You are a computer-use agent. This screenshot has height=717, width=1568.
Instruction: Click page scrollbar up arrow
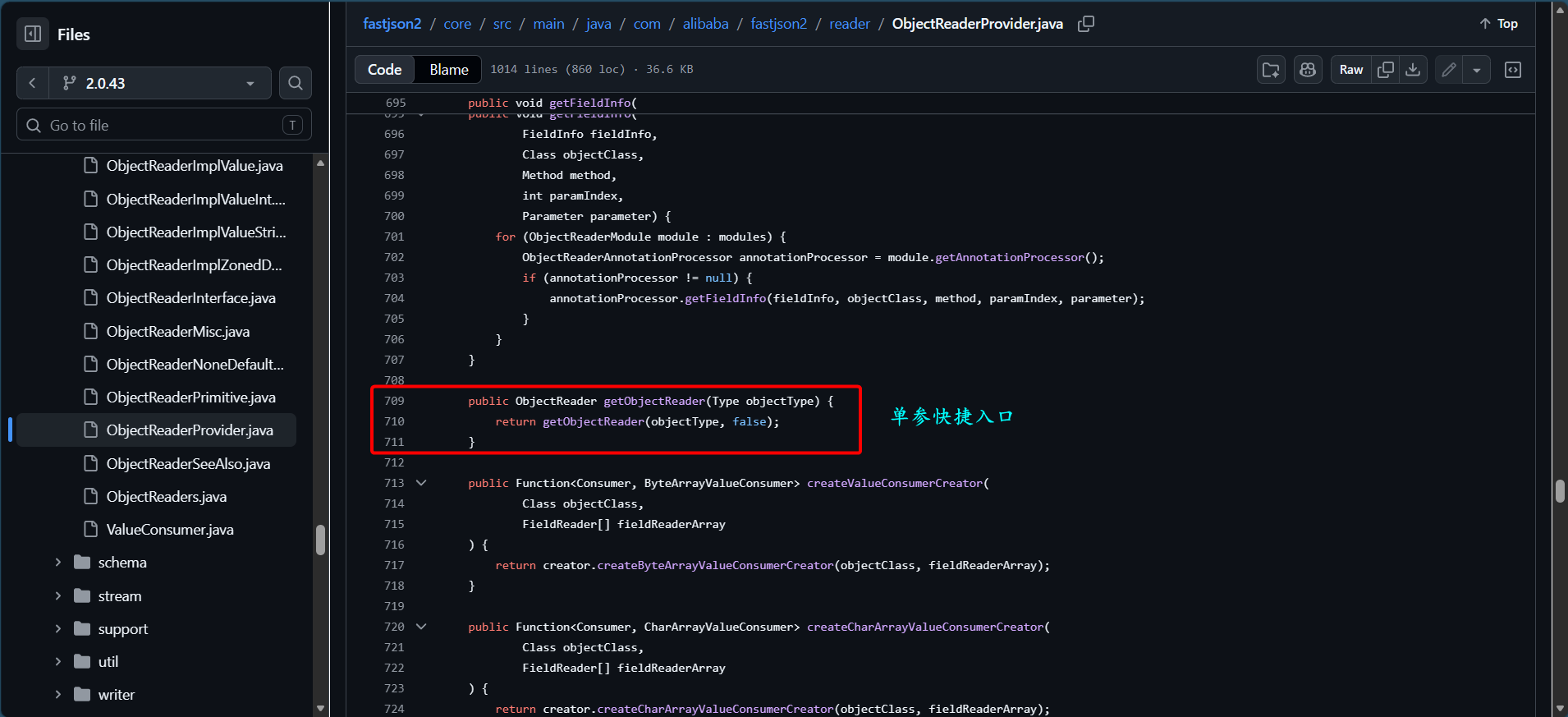tap(1560, 9)
